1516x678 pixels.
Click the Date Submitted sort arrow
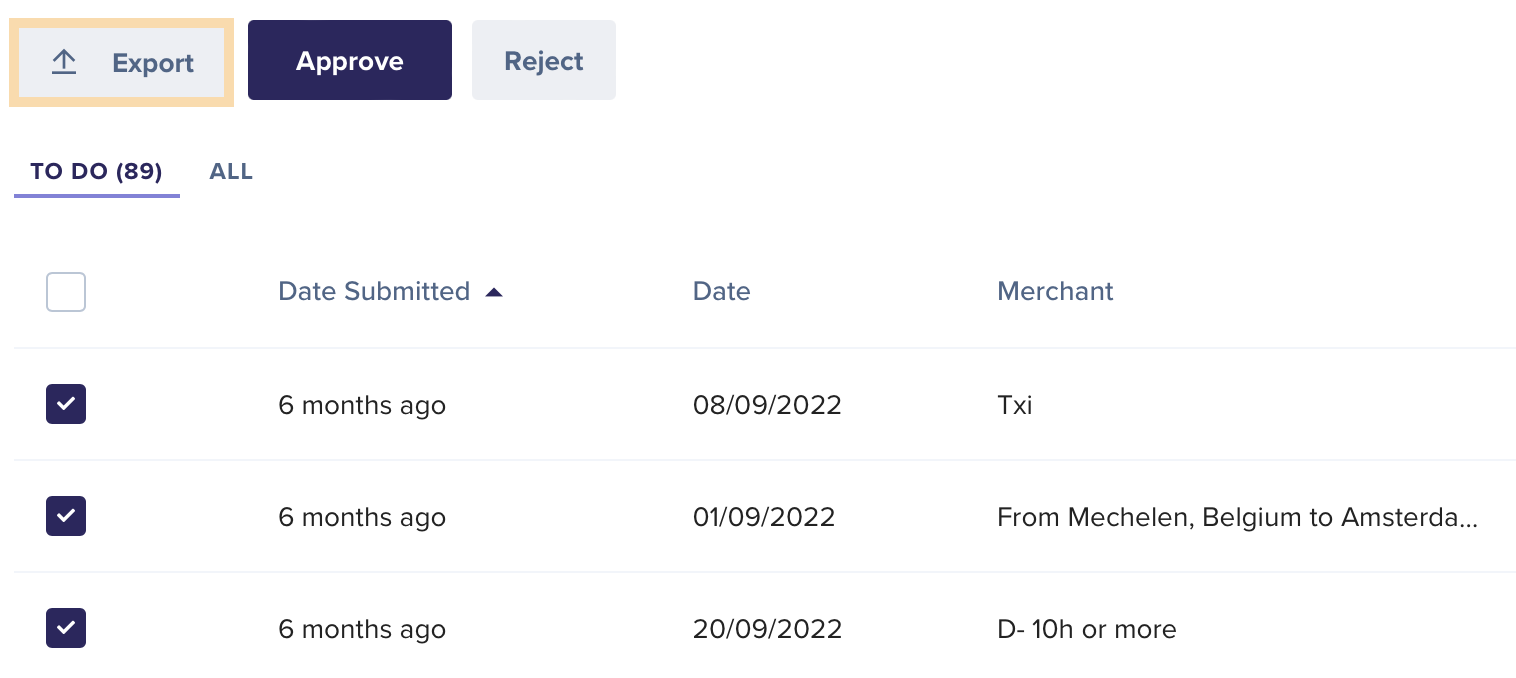[x=493, y=292]
